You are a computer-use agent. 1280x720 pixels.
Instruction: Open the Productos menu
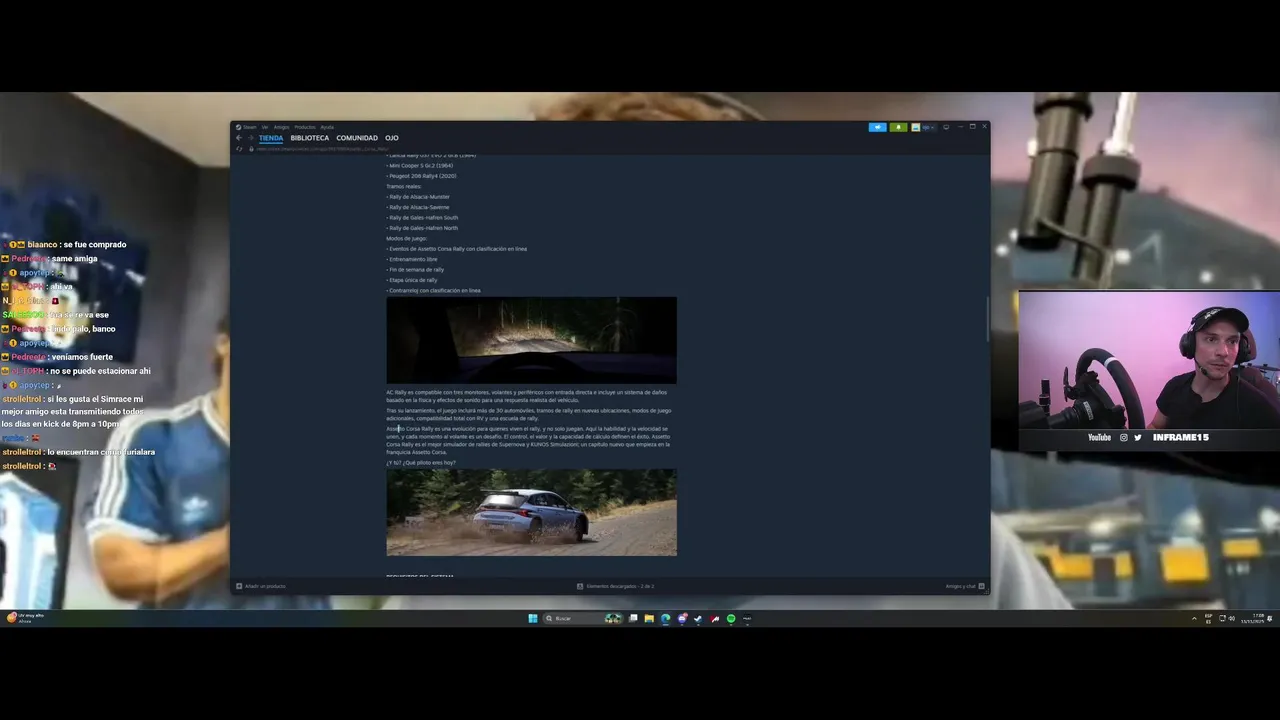[304, 127]
